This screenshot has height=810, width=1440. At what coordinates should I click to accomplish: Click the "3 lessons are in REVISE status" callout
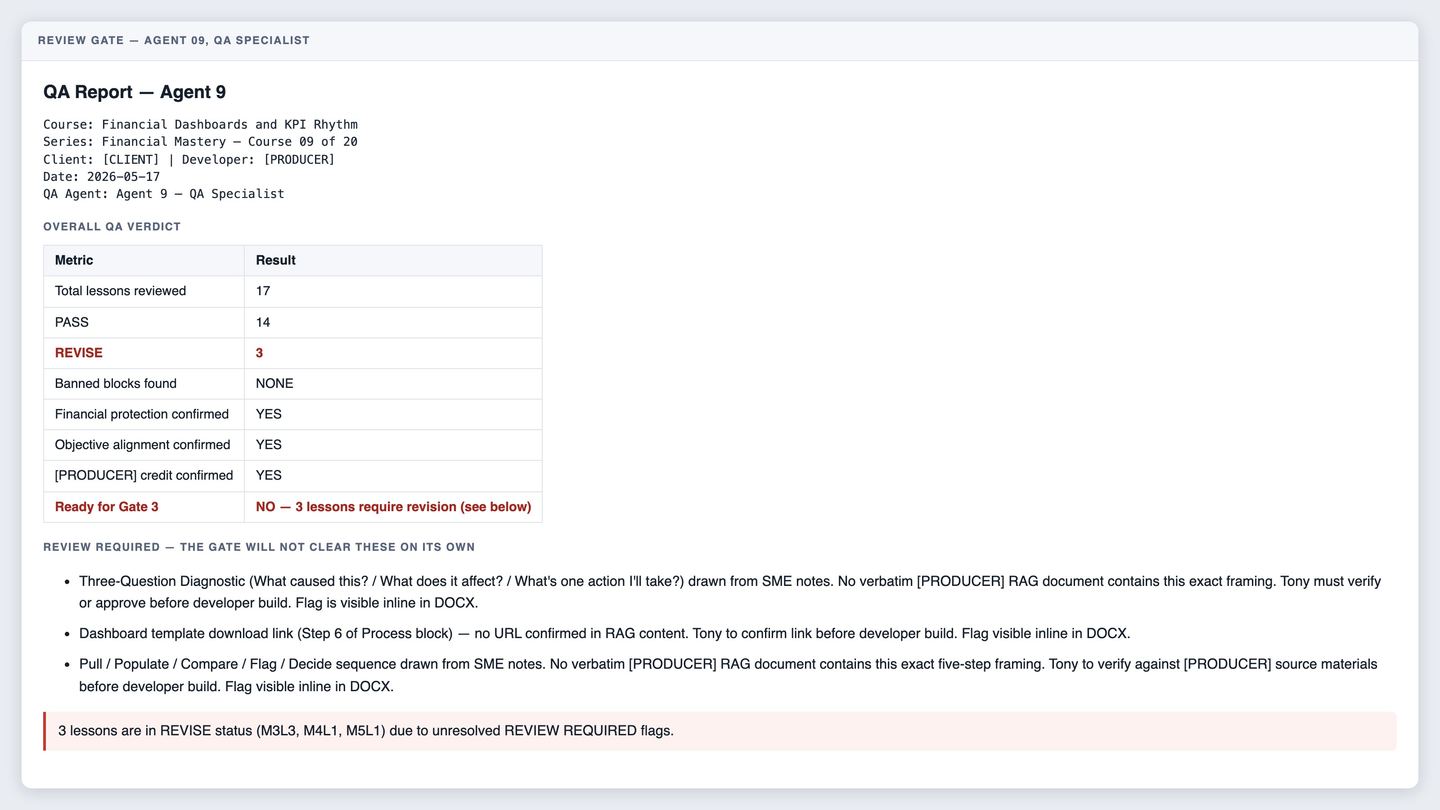coord(720,731)
